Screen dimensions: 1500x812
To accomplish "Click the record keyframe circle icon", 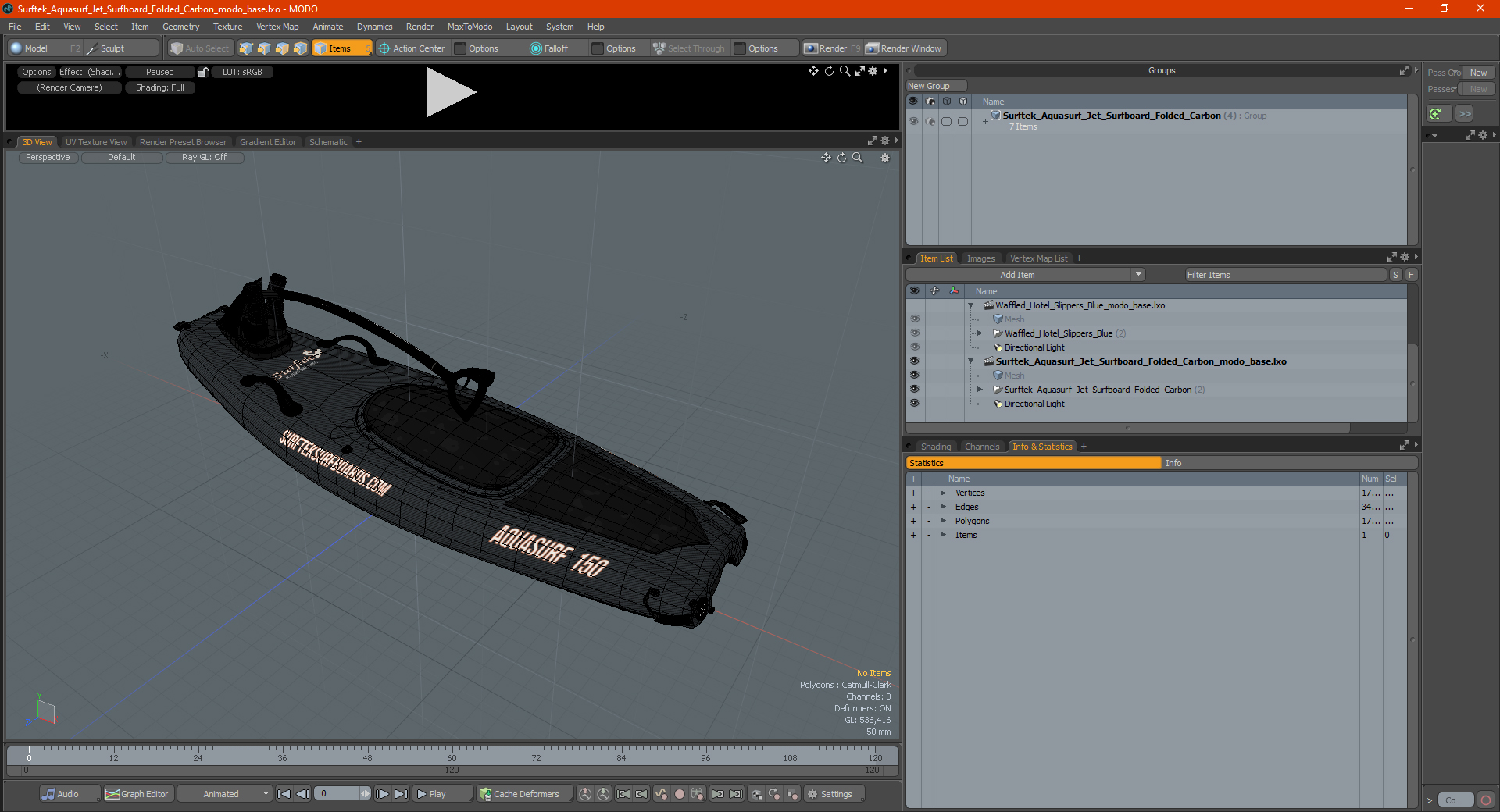I will pos(680,794).
